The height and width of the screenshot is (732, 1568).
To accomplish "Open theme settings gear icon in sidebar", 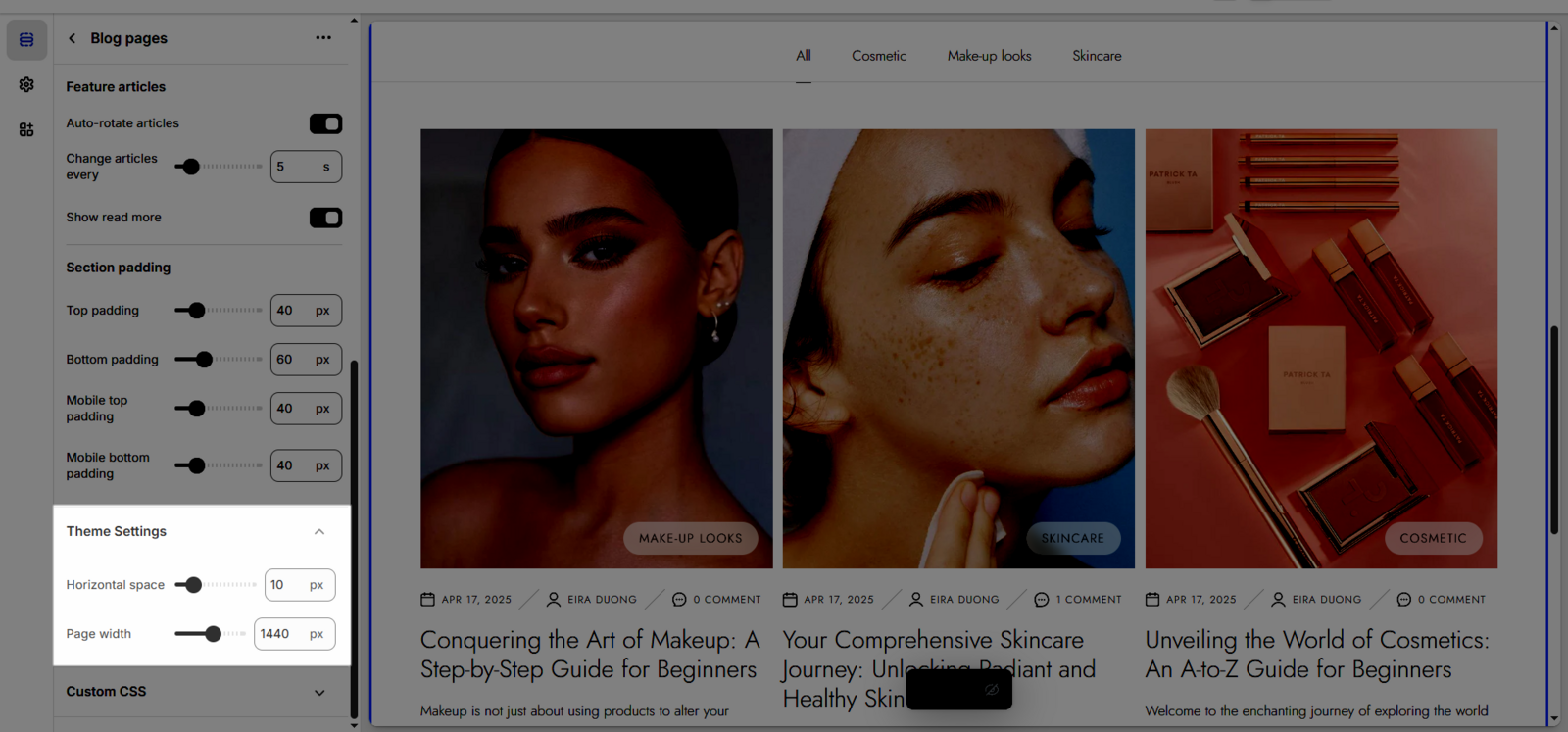I will (26, 85).
